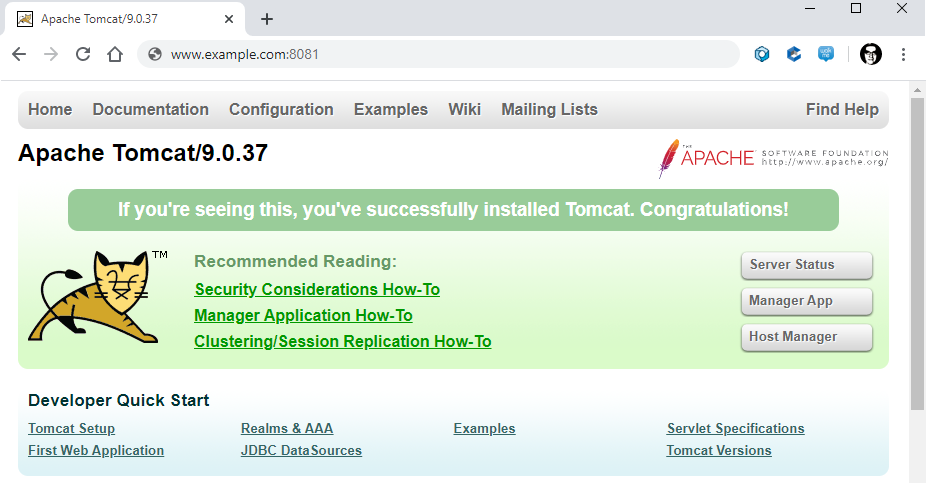This screenshot has width=931, height=483.
Task: Open the Realms & AAA link
Action: click(287, 428)
